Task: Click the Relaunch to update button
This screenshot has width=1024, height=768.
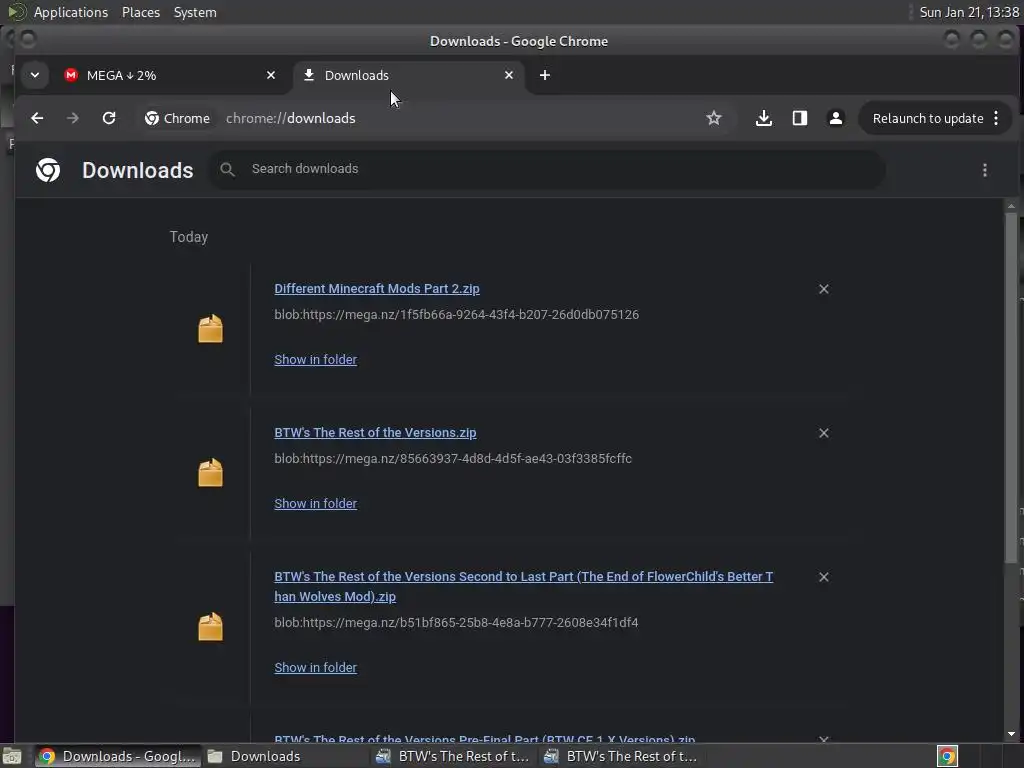Action: pos(936,118)
